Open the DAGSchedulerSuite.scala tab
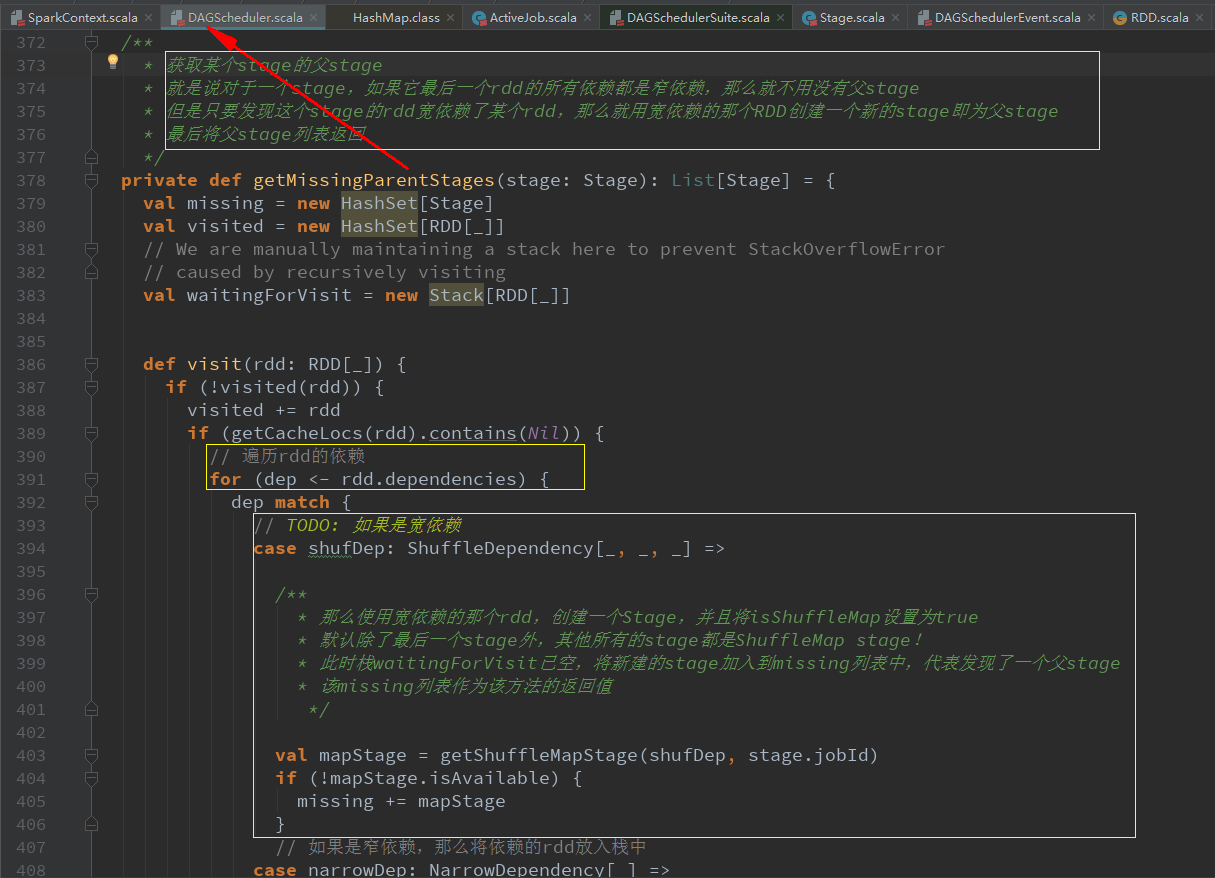The width and height of the screenshot is (1215, 878). pos(698,18)
